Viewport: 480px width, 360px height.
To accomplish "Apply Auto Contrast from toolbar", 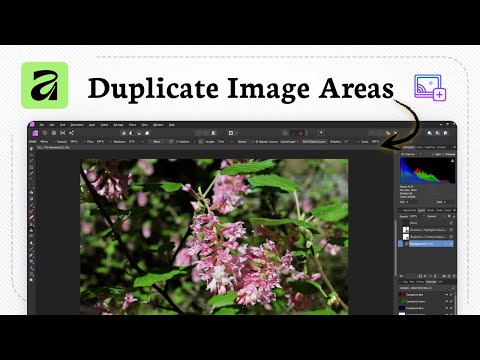I will [131, 133].
